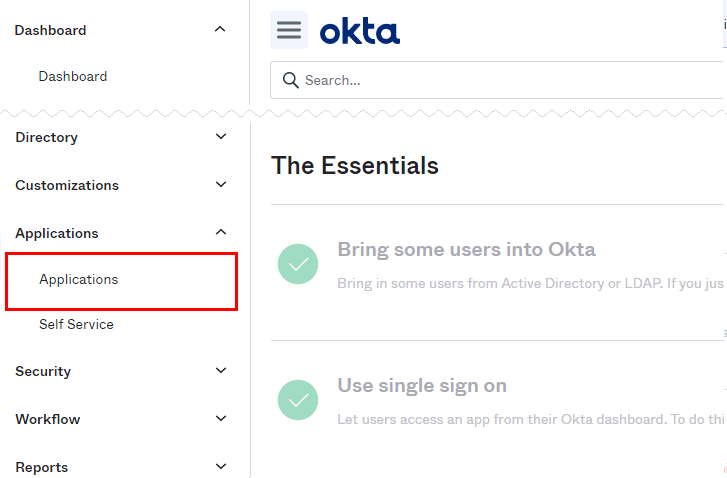Expand the Customizations chevron
Viewport: 727px width, 478px height.
click(221, 185)
